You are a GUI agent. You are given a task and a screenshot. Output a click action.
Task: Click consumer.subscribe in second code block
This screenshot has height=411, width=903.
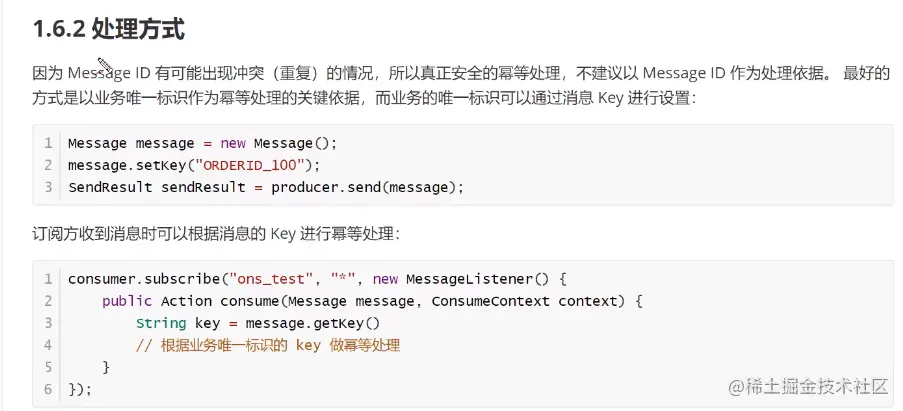click(144, 279)
